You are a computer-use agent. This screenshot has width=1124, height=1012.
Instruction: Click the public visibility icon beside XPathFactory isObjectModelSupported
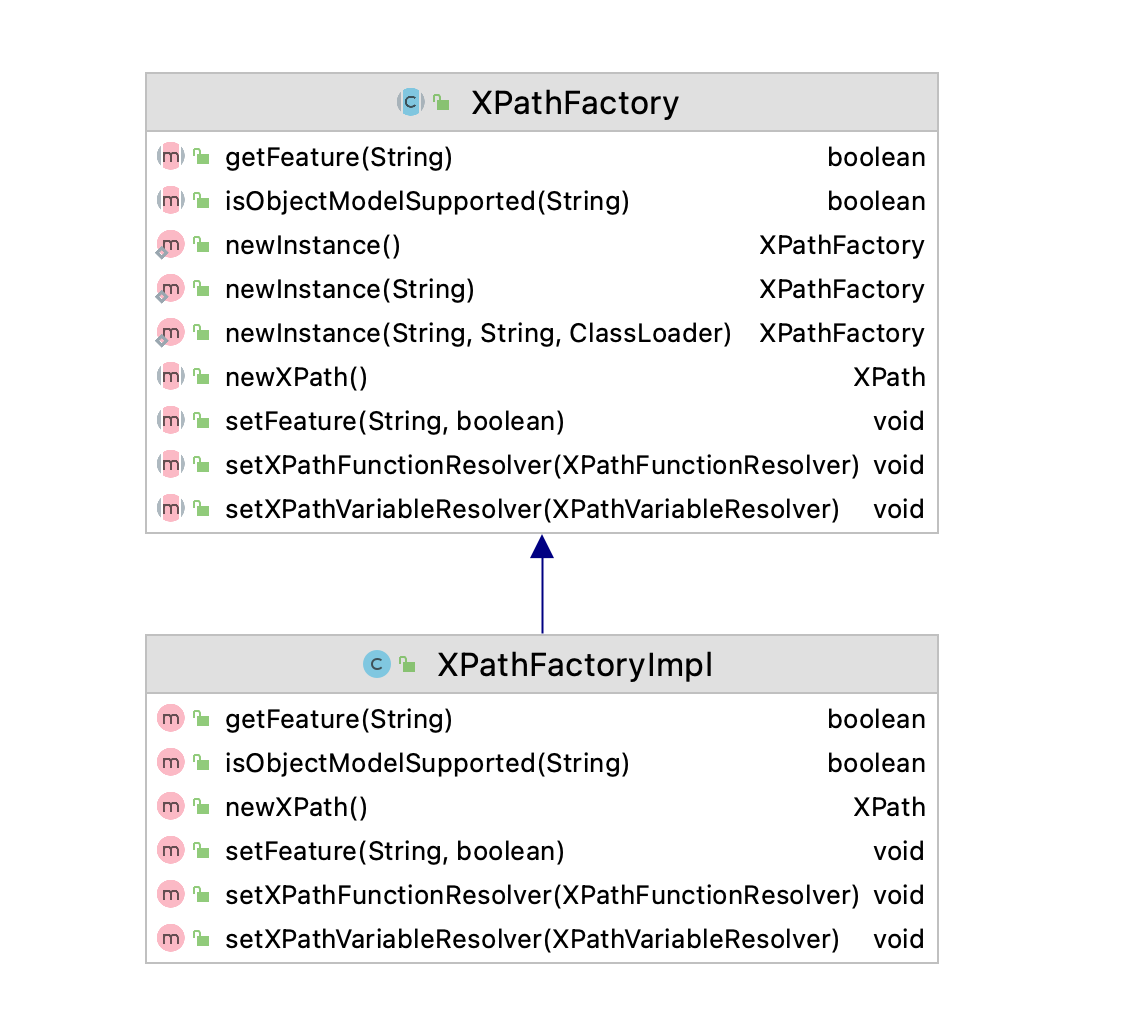coord(201,201)
